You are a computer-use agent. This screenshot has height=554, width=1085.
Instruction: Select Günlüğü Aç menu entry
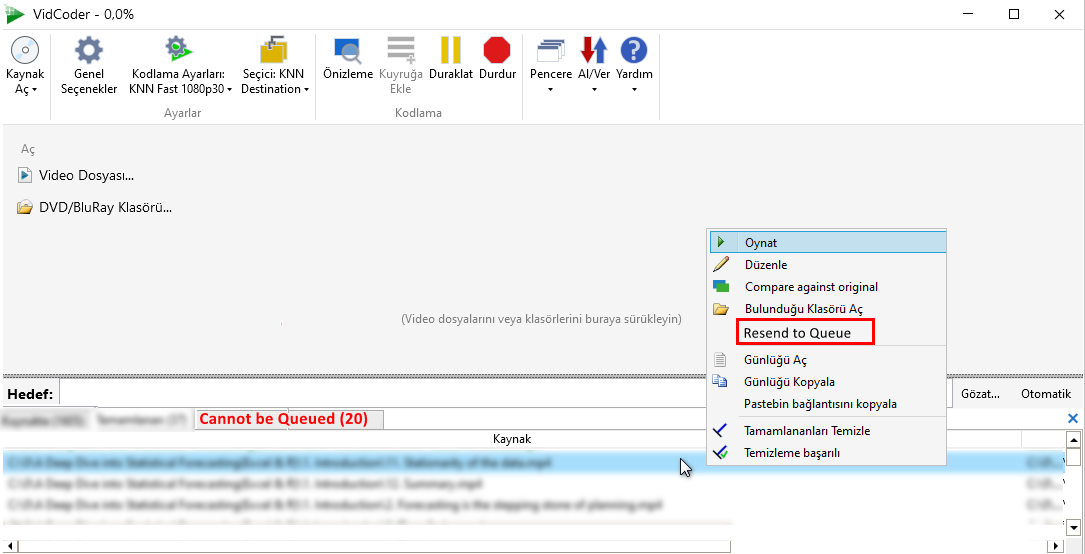click(828, 360)
